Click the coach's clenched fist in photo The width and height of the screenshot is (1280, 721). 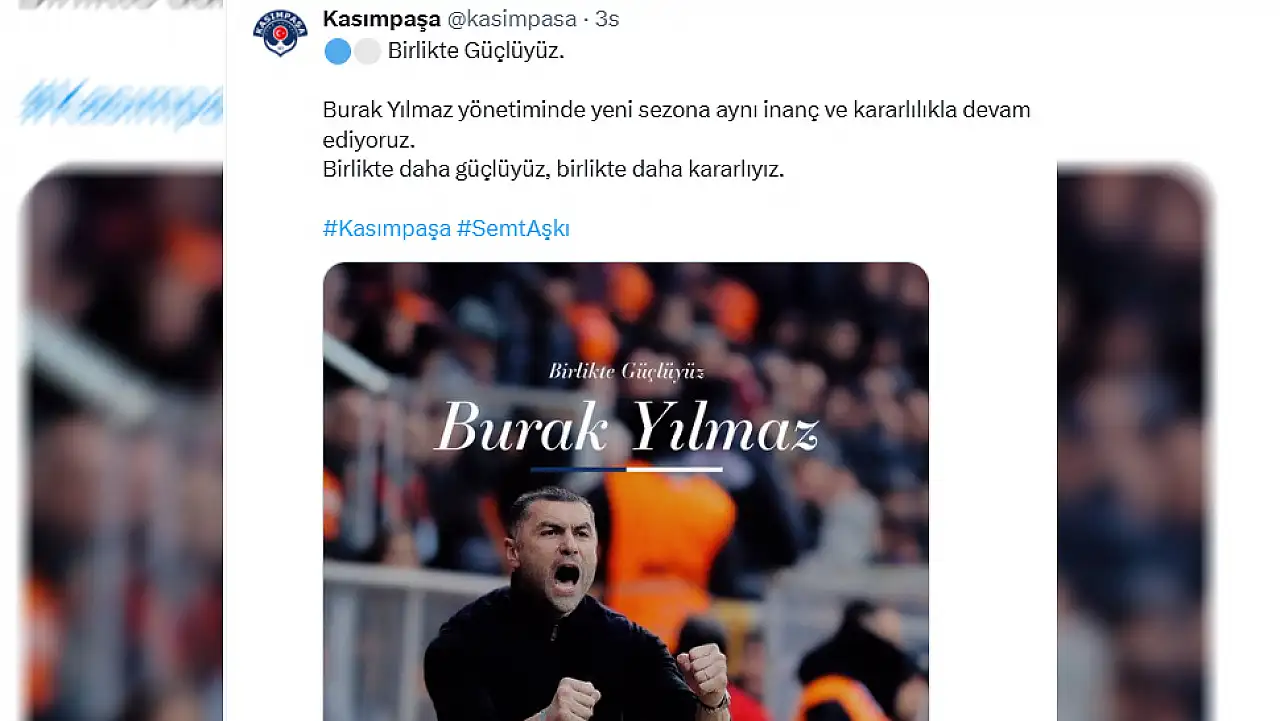click(703, 673)
